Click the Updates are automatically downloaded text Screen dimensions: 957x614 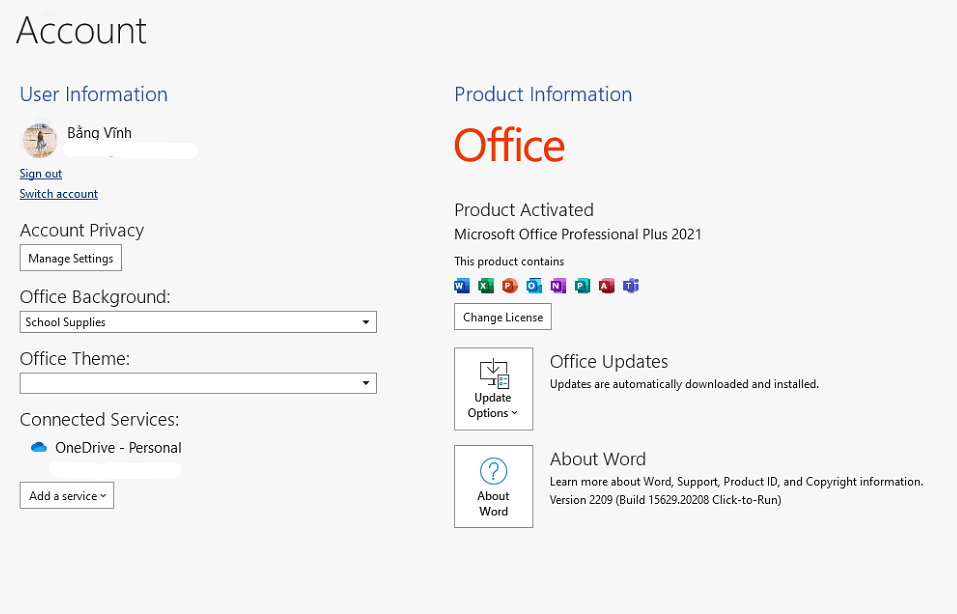pos(684,384)
